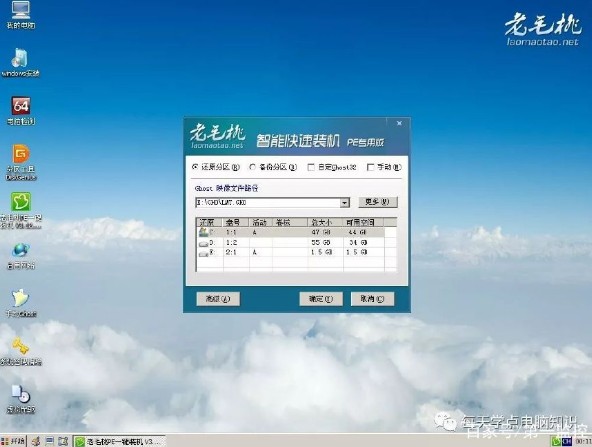
Task: Open the orange DiskGenius partition tool icon
Action: 21,162
